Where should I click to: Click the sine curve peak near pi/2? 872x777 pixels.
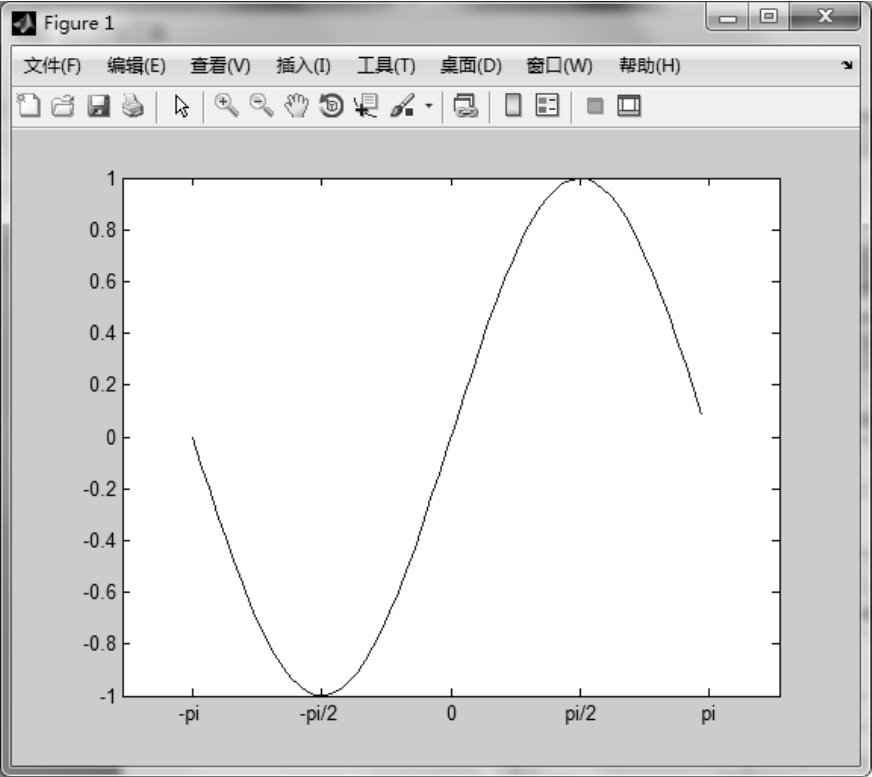tap(580, 180)
